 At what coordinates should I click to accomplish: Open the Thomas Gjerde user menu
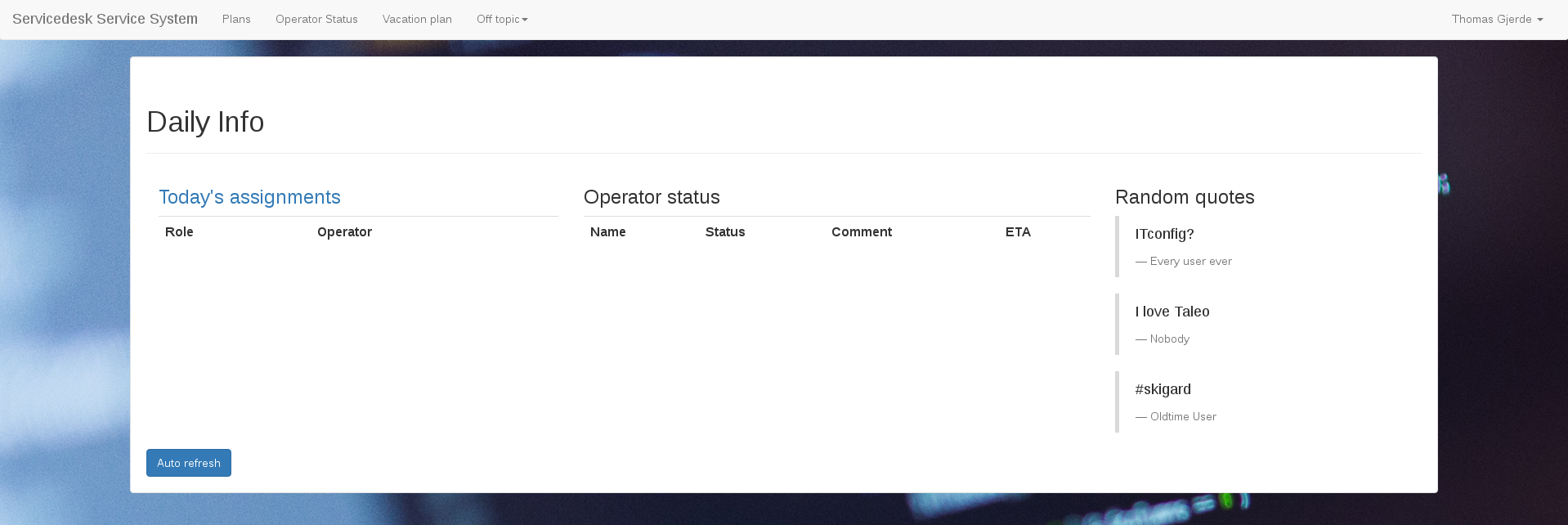point(1497,19)
